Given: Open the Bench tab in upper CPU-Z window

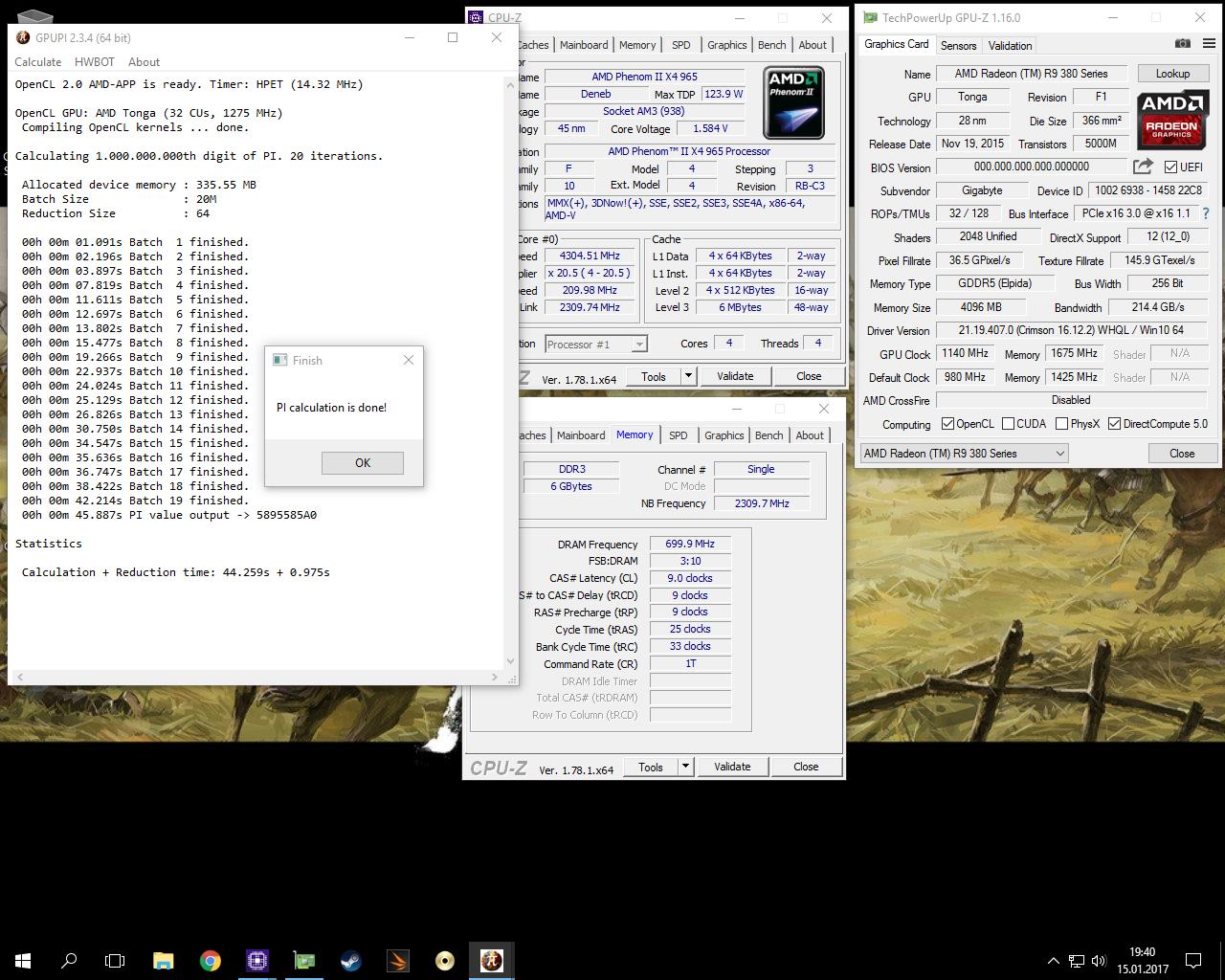Looking at the screenshot, I should pos(772,45).
